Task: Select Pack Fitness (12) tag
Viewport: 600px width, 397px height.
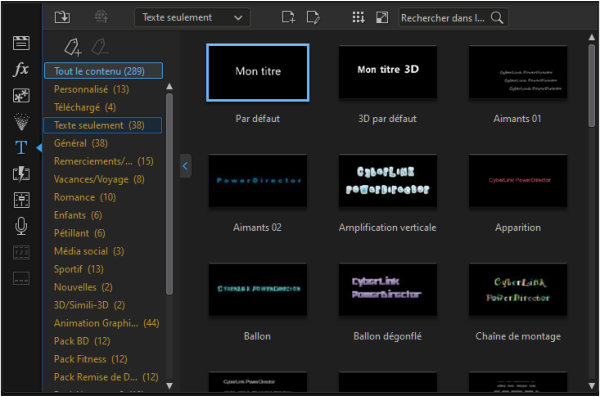Action: 91,359
